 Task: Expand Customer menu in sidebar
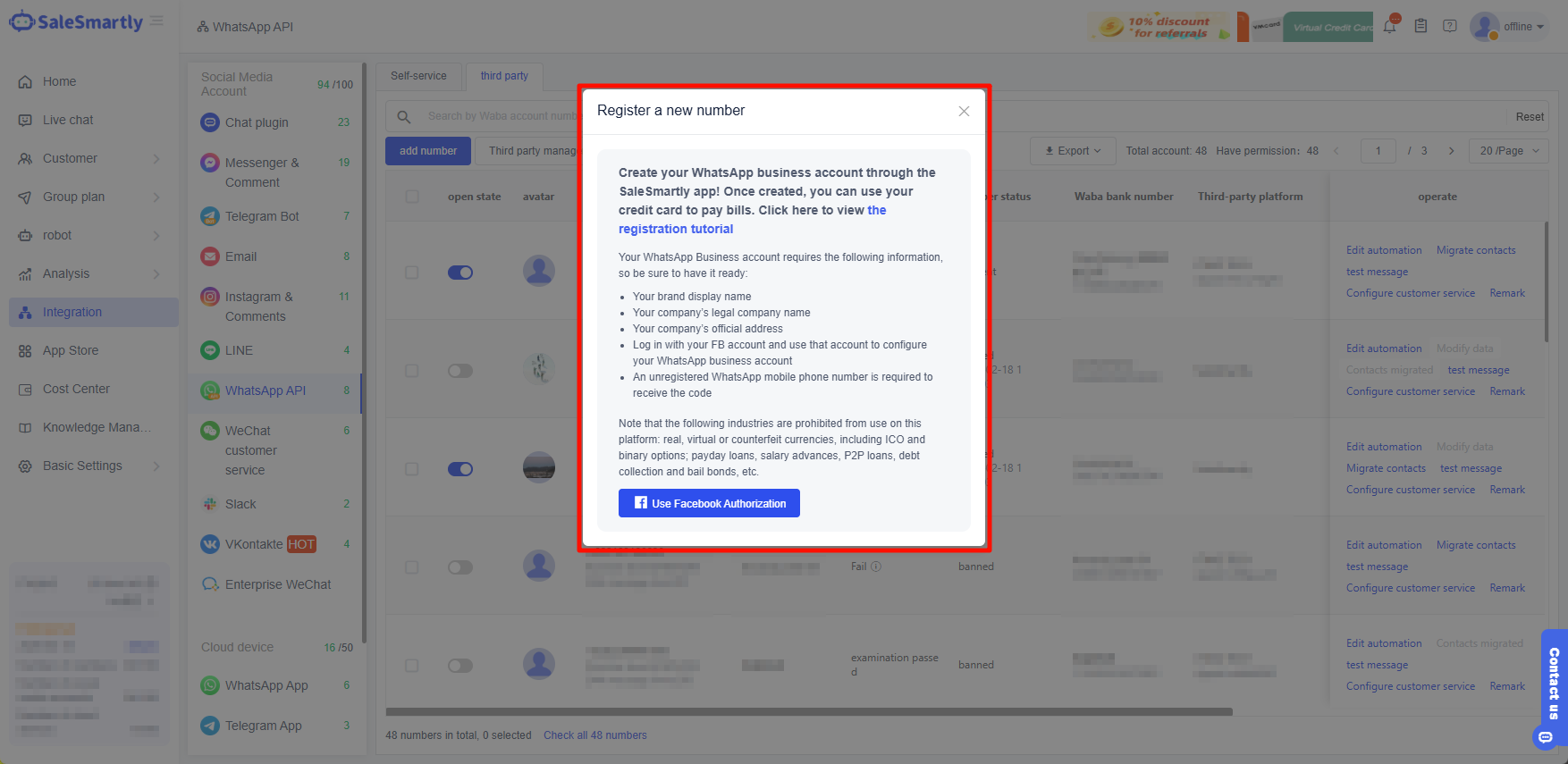[93, 158]
